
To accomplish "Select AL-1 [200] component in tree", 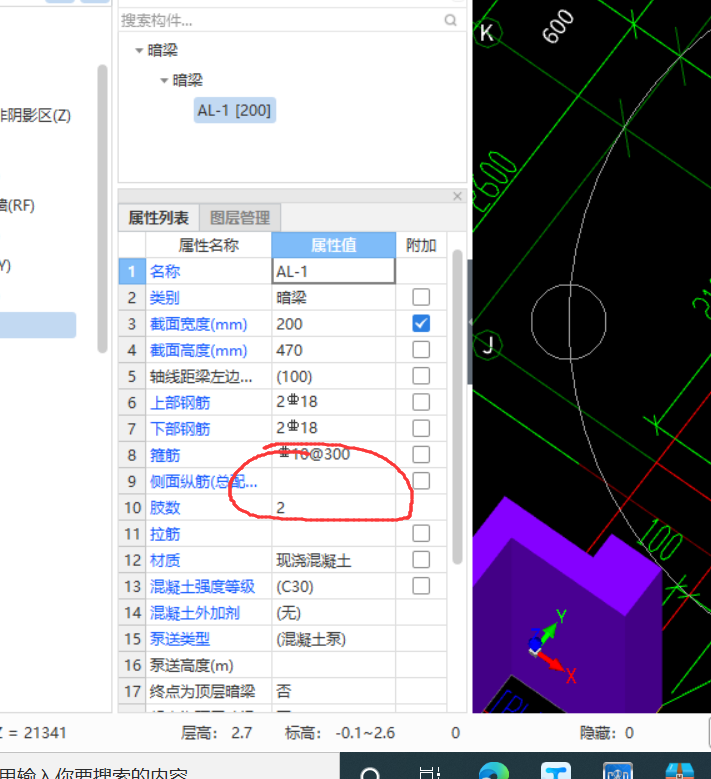I will (x=235, y=110).
